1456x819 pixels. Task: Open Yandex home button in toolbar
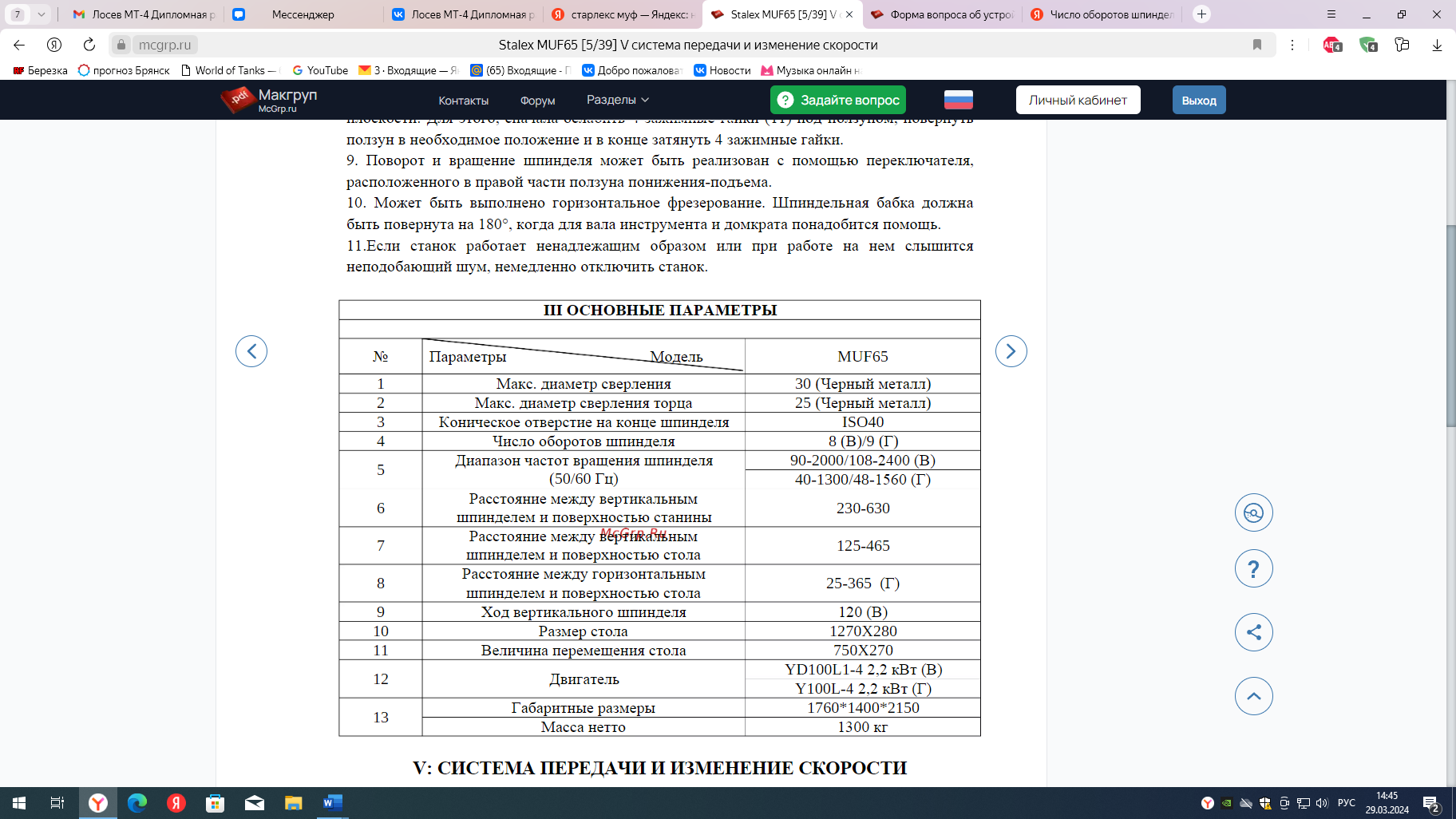[x=54, y=45]
